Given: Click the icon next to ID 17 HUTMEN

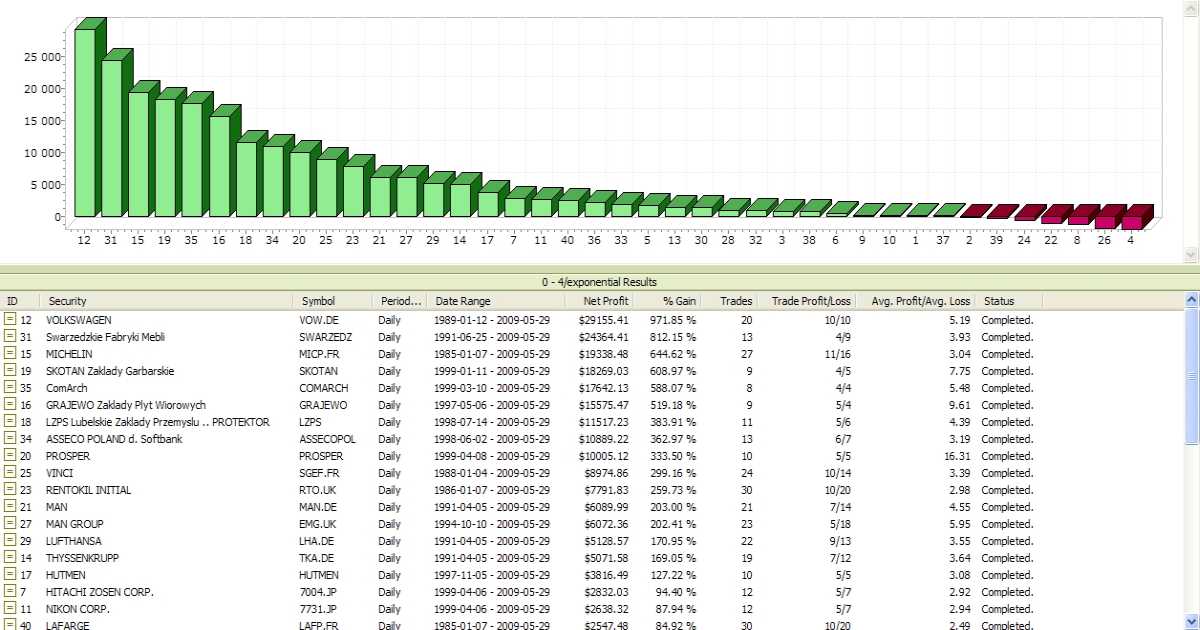Looking at the screenshot, I should (x=11, y=575).
